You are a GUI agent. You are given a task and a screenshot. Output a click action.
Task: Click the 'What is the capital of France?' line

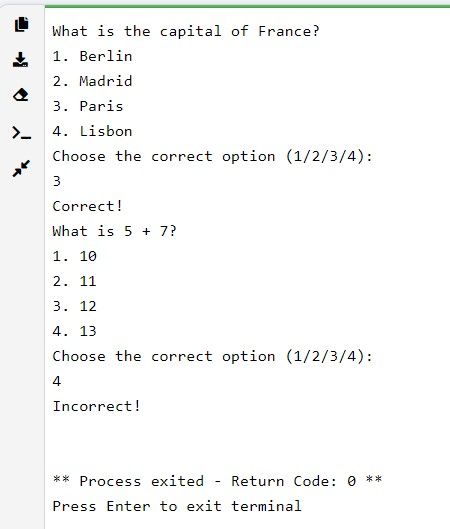pyautogui.click(x=186, y=31)
